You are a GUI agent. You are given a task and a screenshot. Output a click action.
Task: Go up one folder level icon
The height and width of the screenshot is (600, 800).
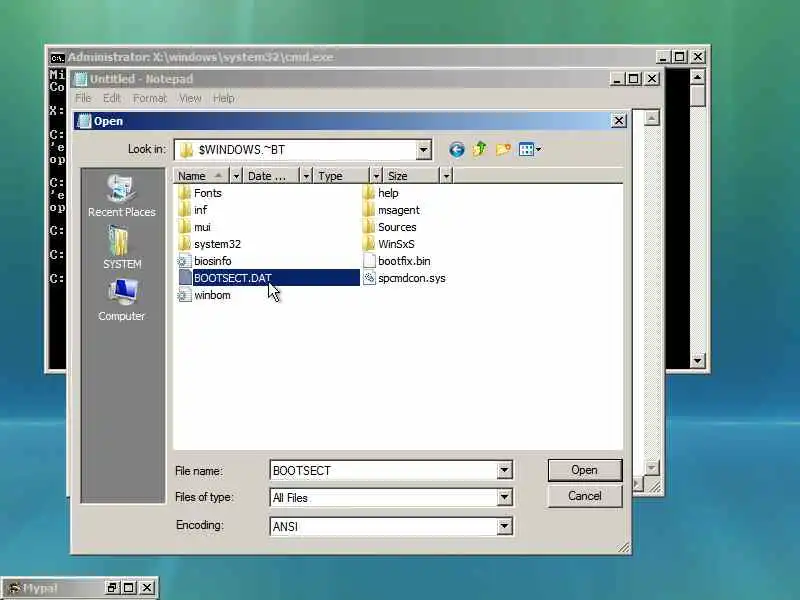click(x=480, y=149)
